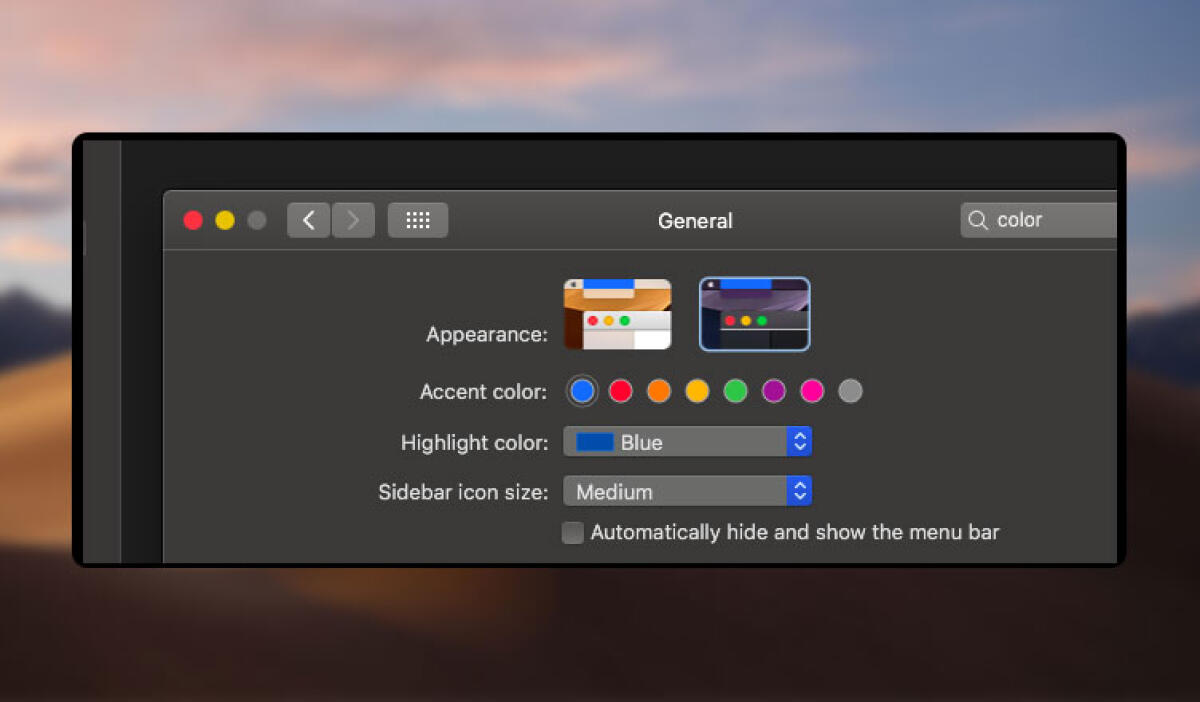Click the Highlight color dropdown stepper arrows
Image resolution: width=1200 pixels, height=702 pixels.
point(799,441)
